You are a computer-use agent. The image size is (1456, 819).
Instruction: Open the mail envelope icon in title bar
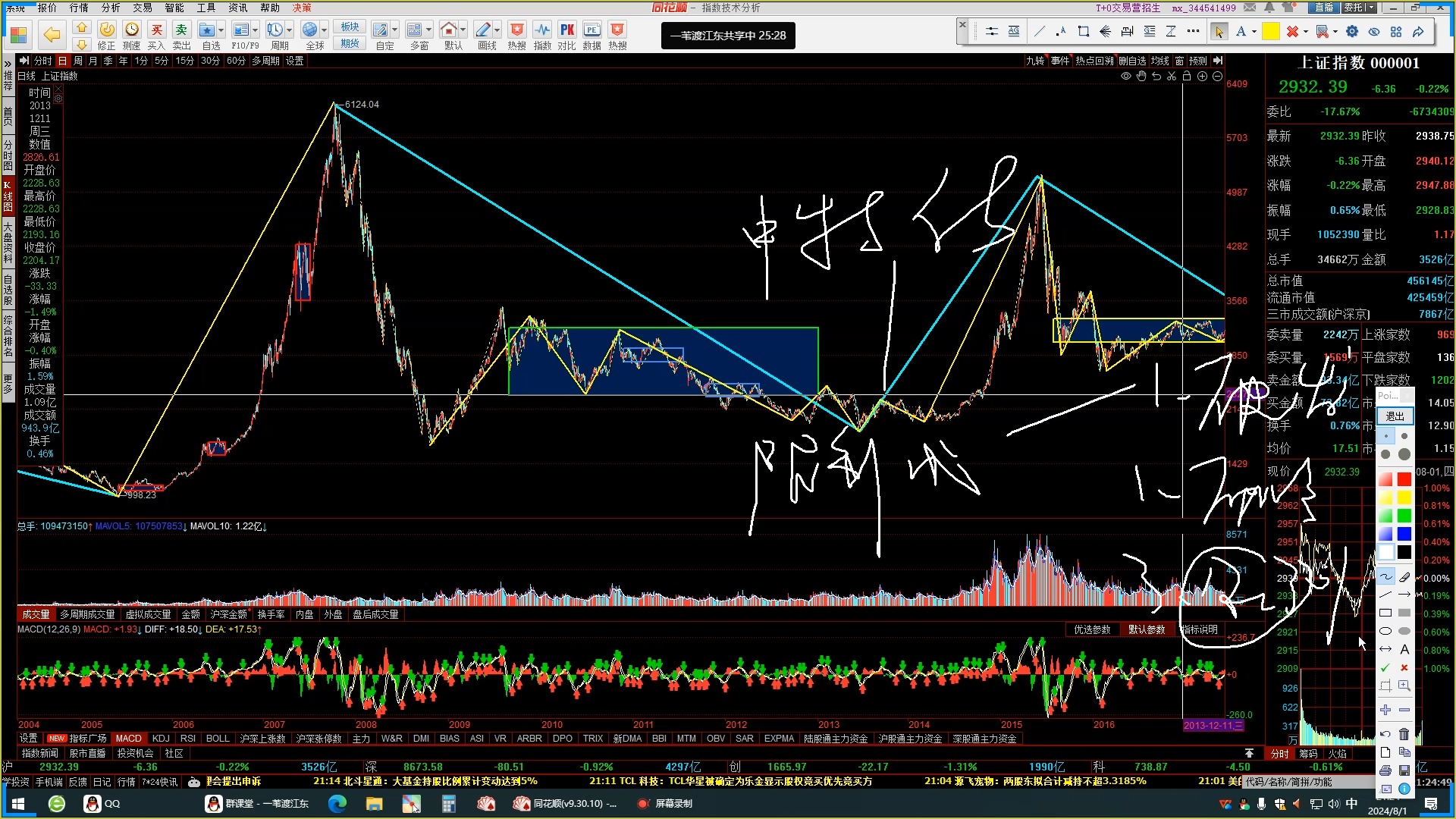(x=1250, y=8)
